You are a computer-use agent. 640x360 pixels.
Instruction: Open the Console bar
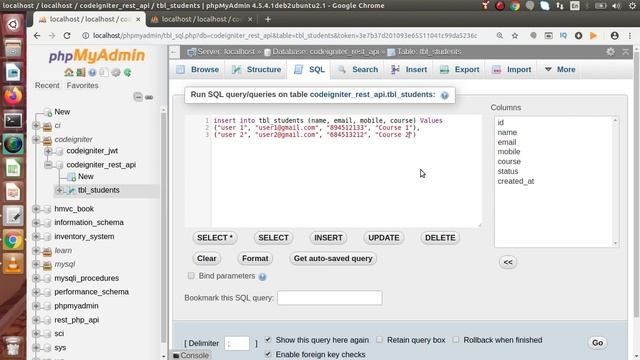click(191, 356)
